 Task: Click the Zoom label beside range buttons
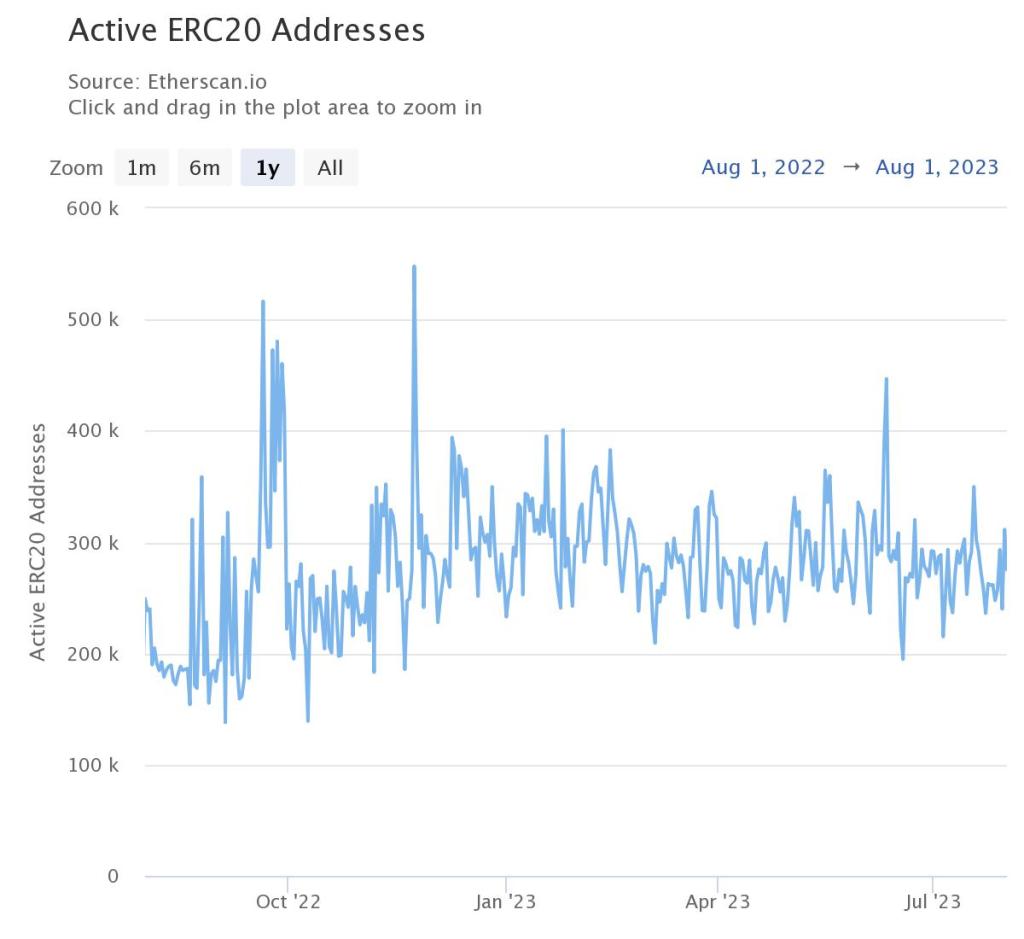point(76,167)
